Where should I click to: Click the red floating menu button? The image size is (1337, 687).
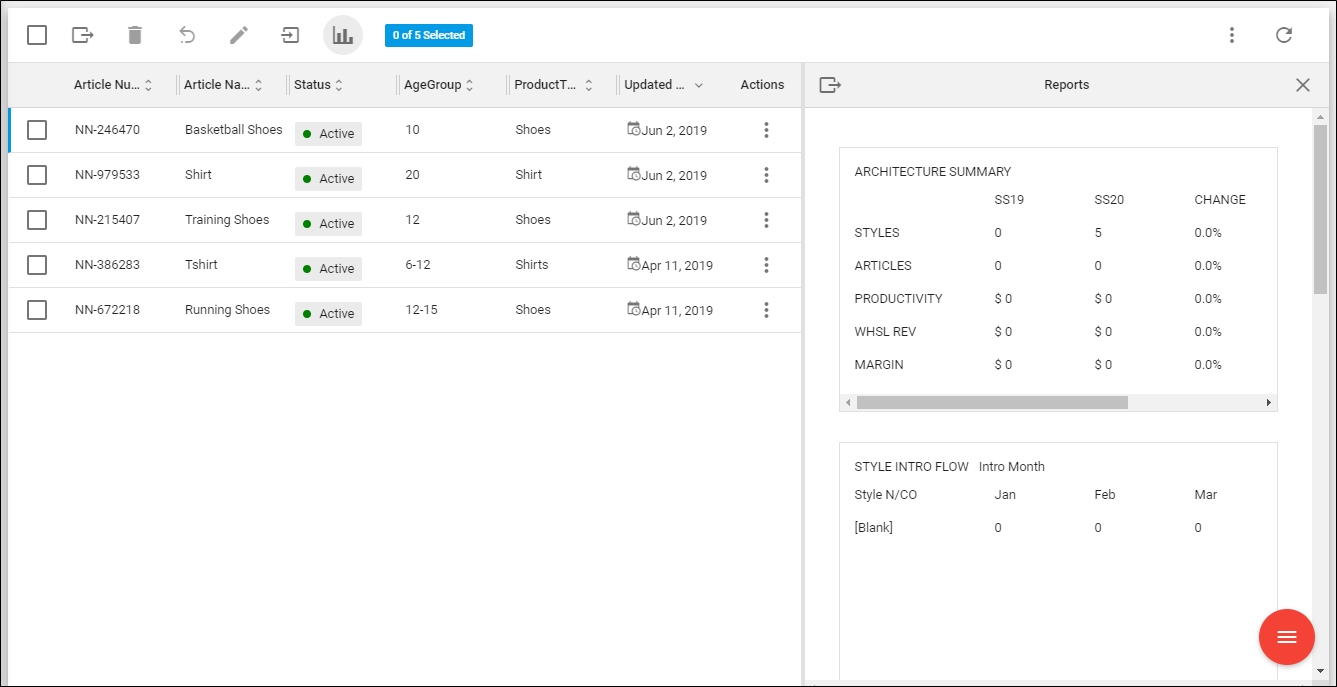point(1287,637)
